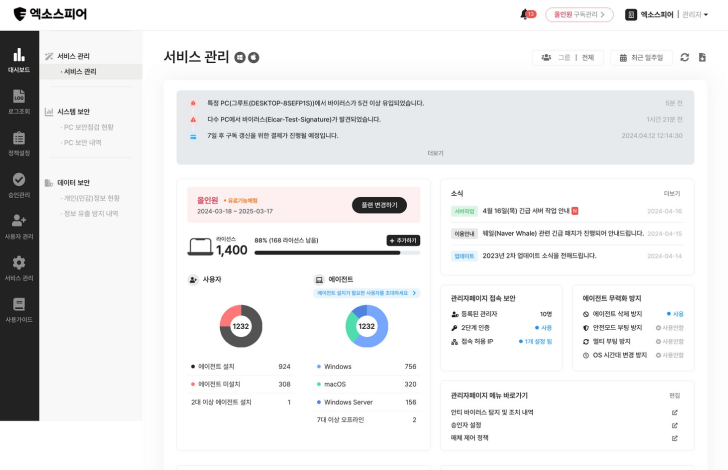728x470 pixels.
Task: Toggle 안전모드 부팅 방지 사용안함 status
Action: [673, 327]
